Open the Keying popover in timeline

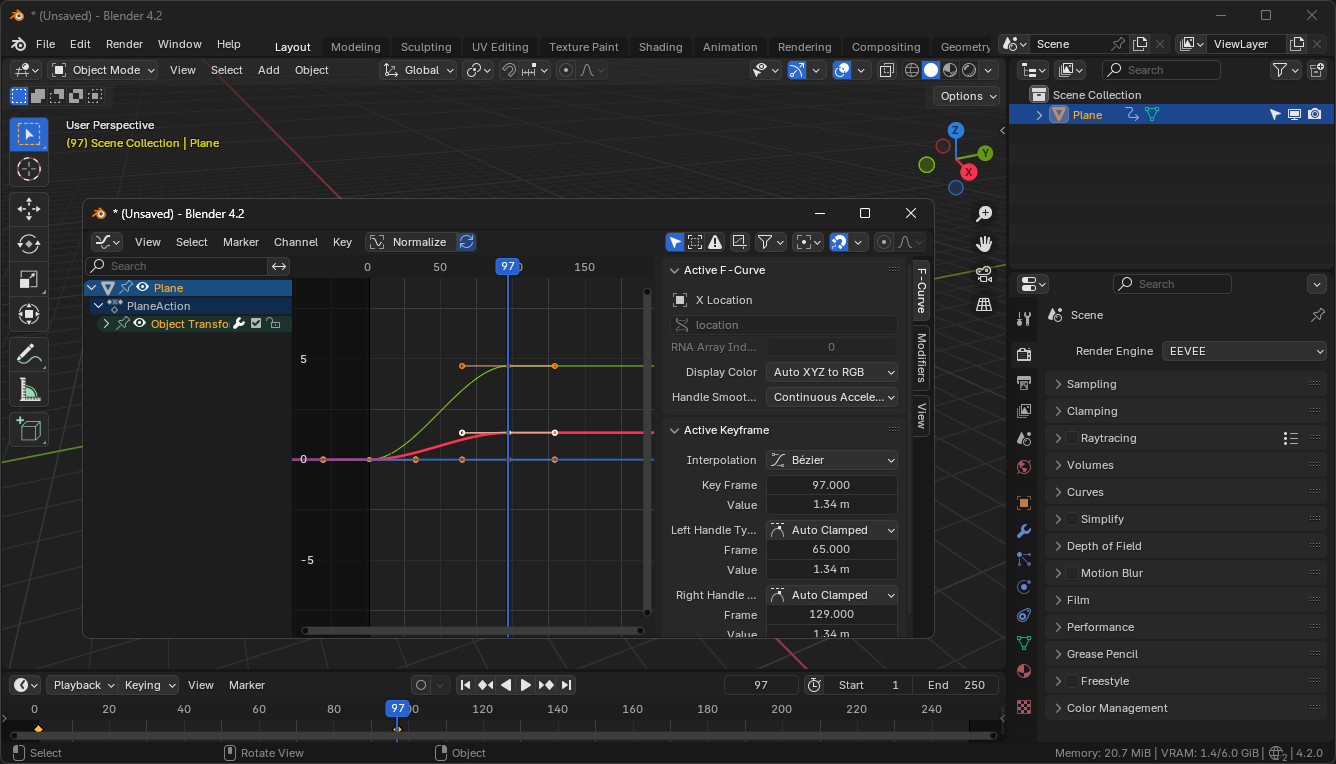coord(149,685)
